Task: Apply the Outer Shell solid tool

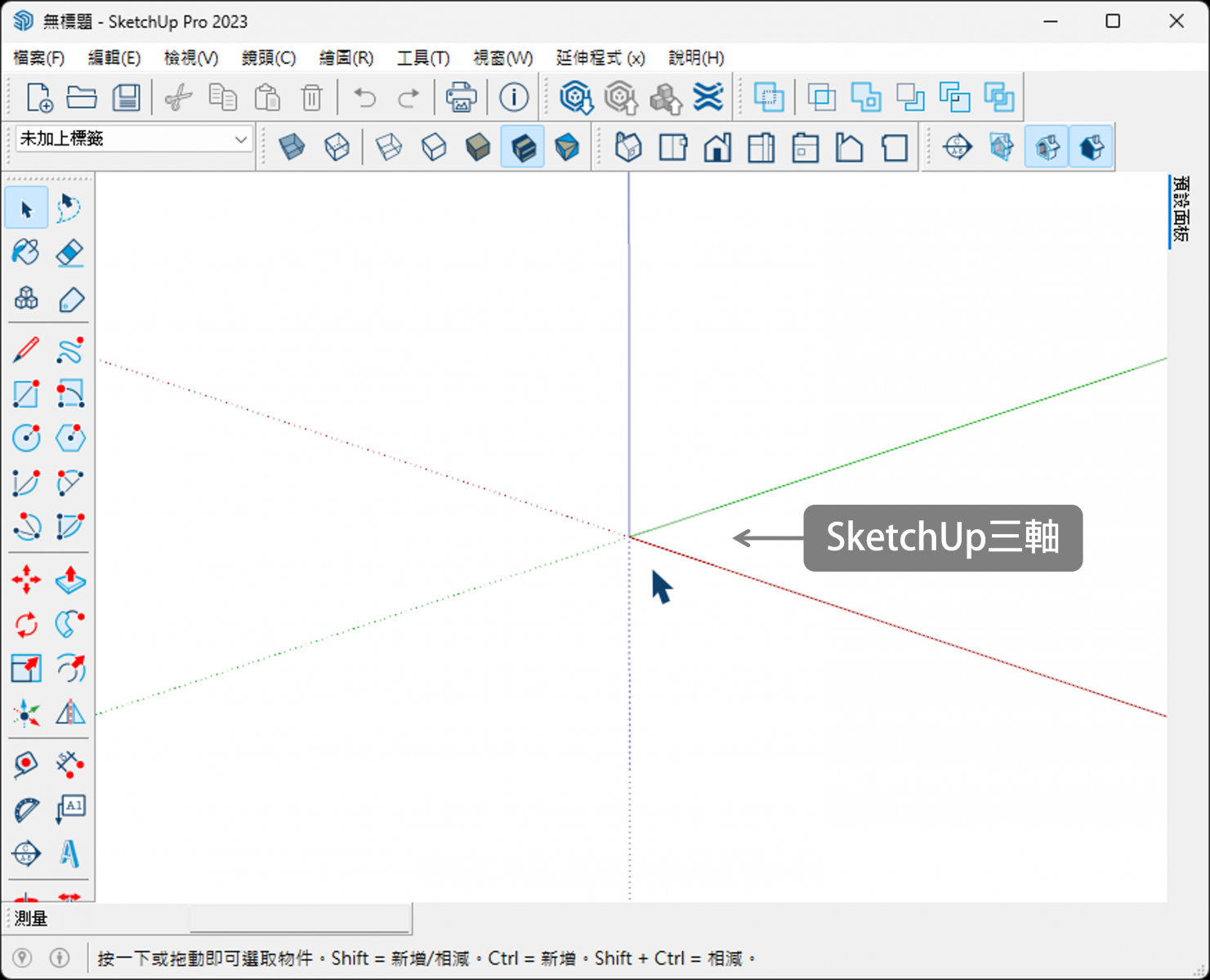Action: click(x=769, y=97)
